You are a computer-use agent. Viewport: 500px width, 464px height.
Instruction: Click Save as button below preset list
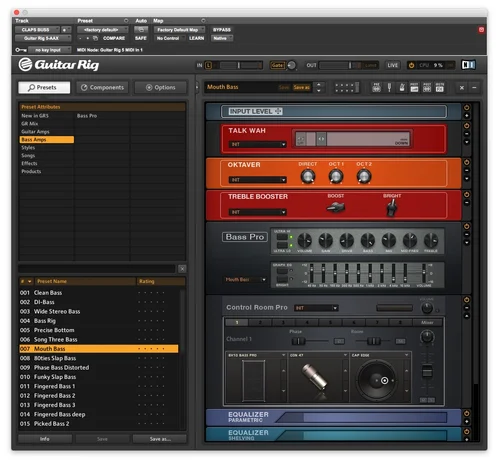pos(160,439)
